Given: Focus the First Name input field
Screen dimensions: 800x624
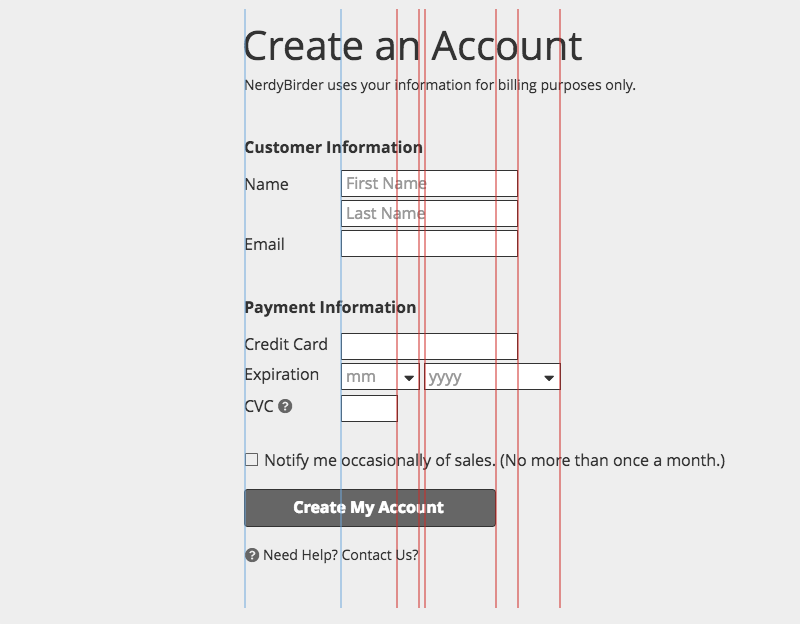Looking at the screenshot, I should [429, 184].
